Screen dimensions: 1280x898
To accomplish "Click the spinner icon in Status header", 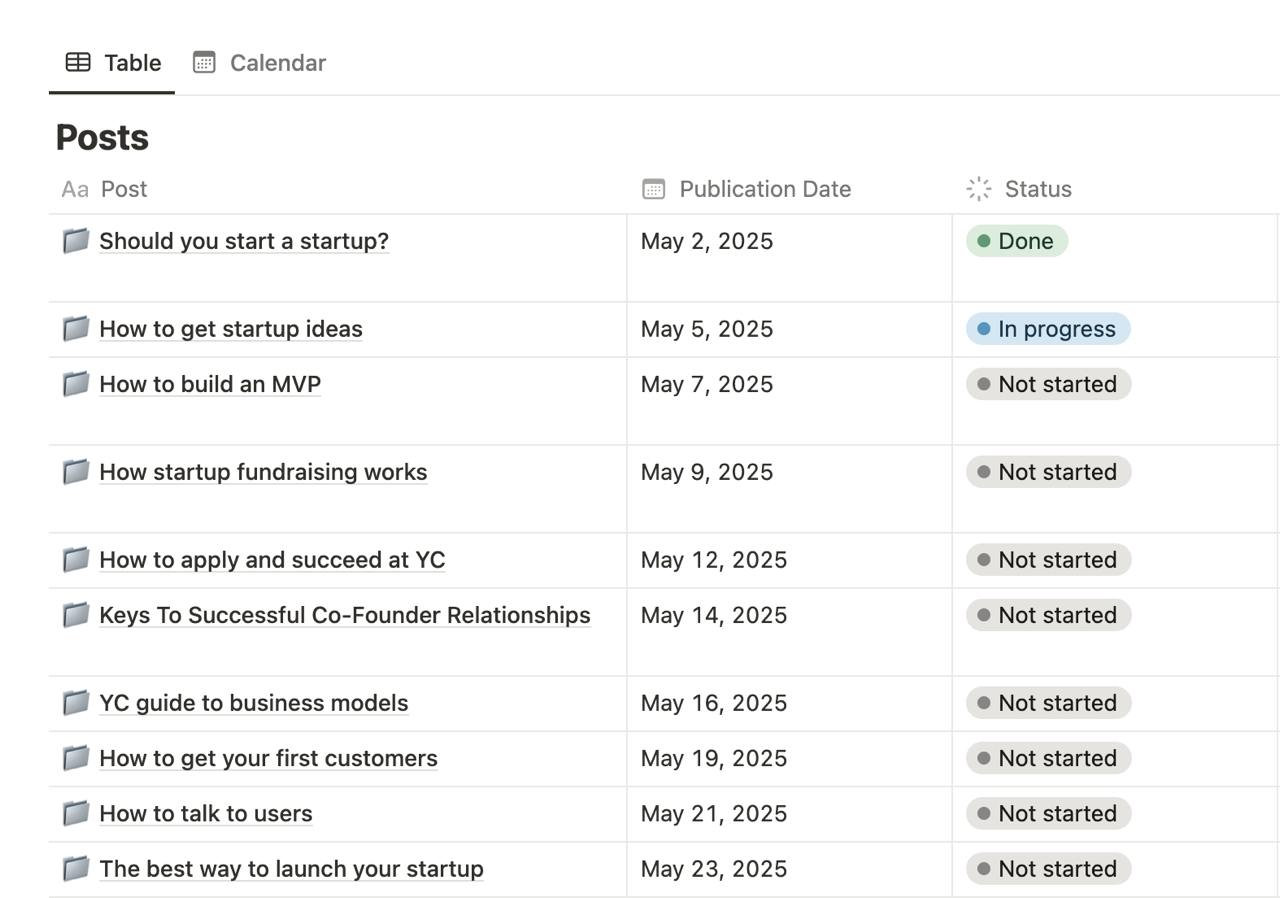I will pyautogui.click(x=978, y=189).
